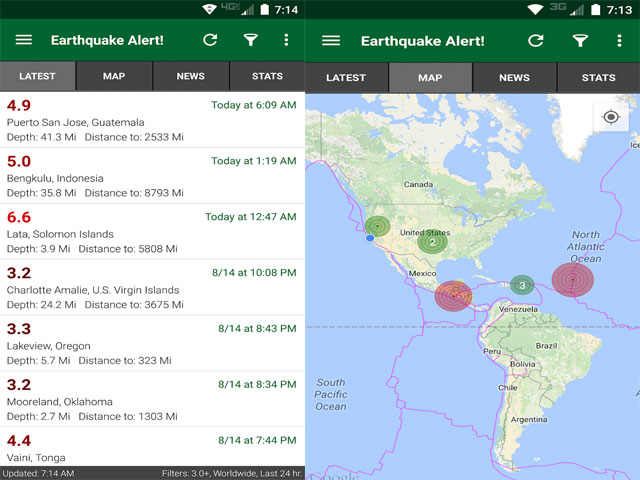Select NEWS tab in map screen

[514, 77]
